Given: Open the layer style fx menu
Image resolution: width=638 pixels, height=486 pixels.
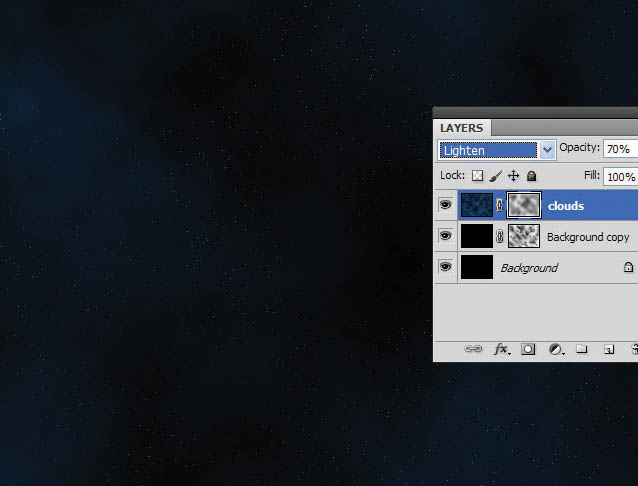Looking at the screenshot, I should click(x=501, y=350).
